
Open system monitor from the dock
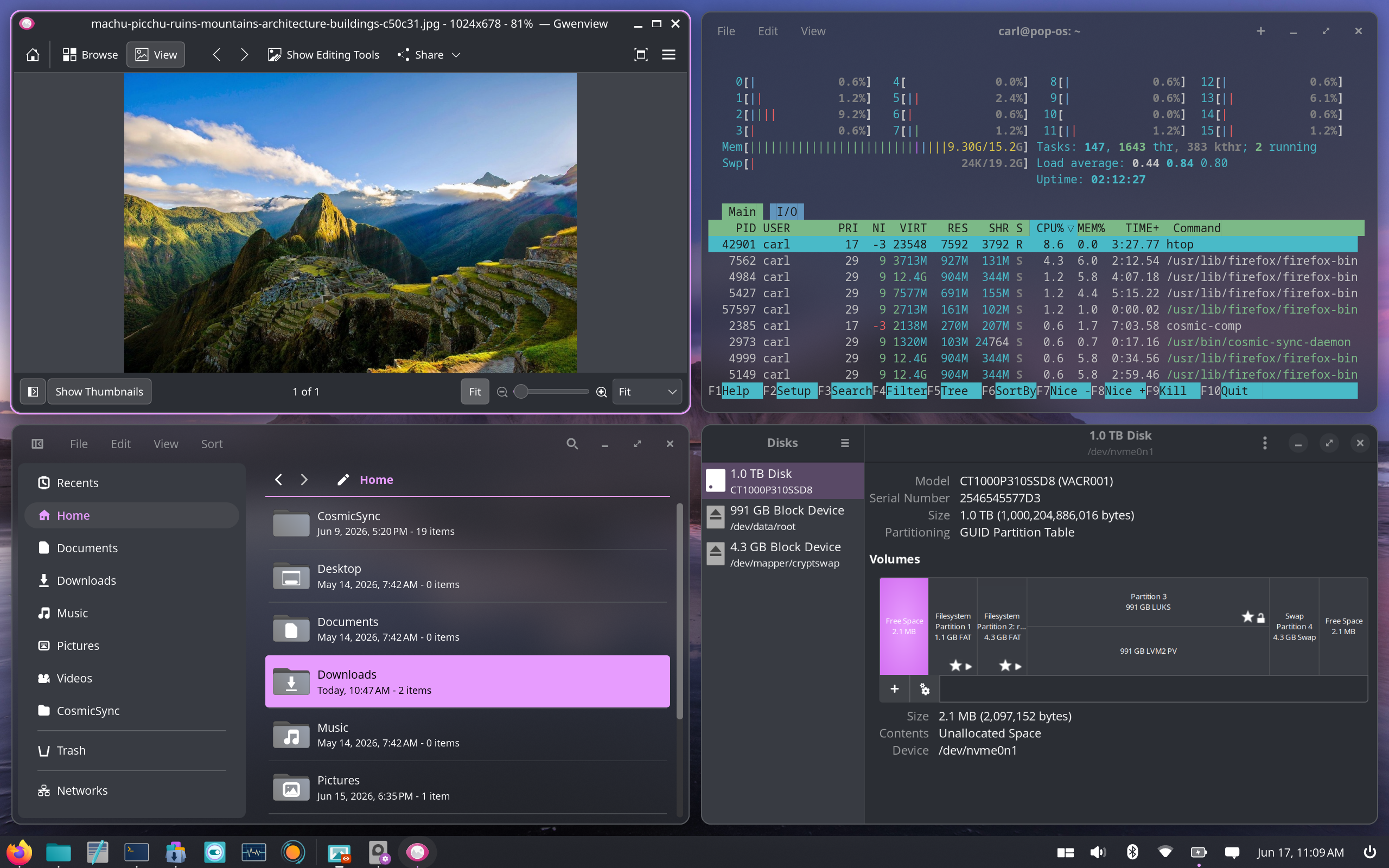click(x=253, y=852)
